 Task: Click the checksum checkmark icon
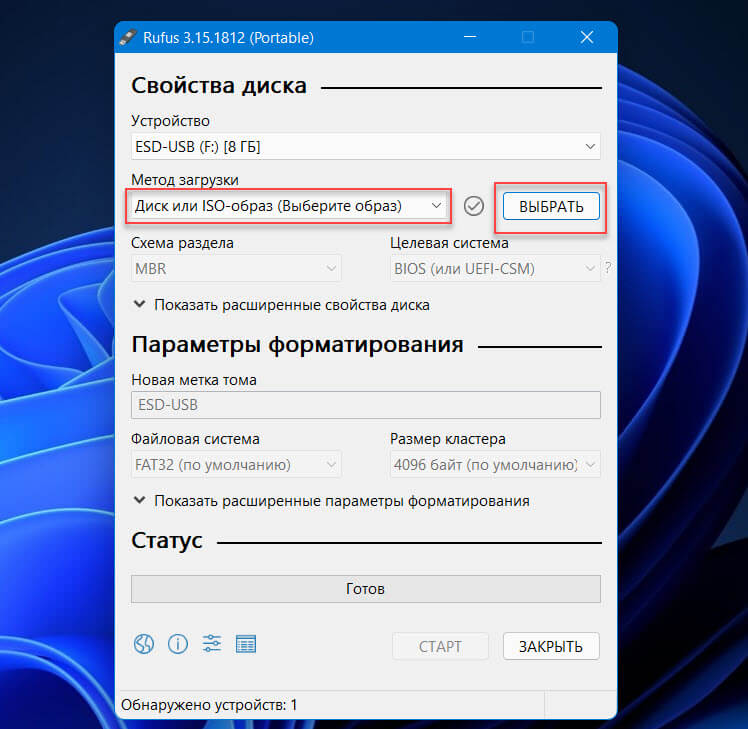(474, 206)
